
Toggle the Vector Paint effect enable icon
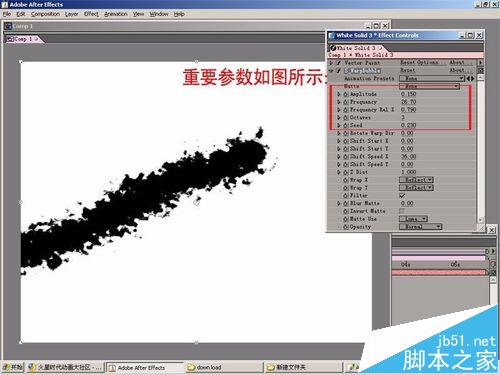pyautogui.click(x=339, y=63)
